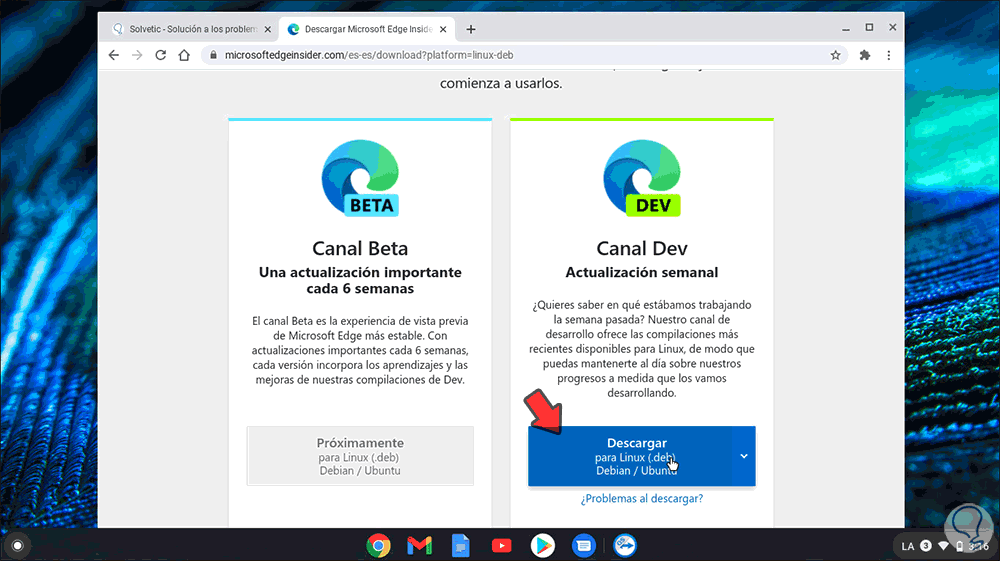The image size is (1000, 561).
Task: Click the Edge Beta logo
Action: [360, 178]
